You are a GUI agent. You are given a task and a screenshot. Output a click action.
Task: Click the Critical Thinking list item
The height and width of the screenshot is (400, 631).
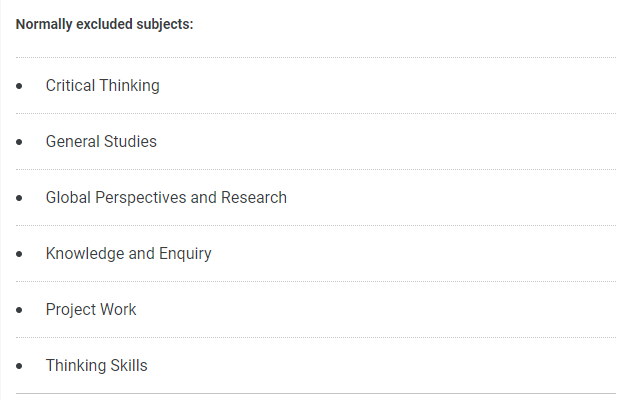click(x=103, y=86)
